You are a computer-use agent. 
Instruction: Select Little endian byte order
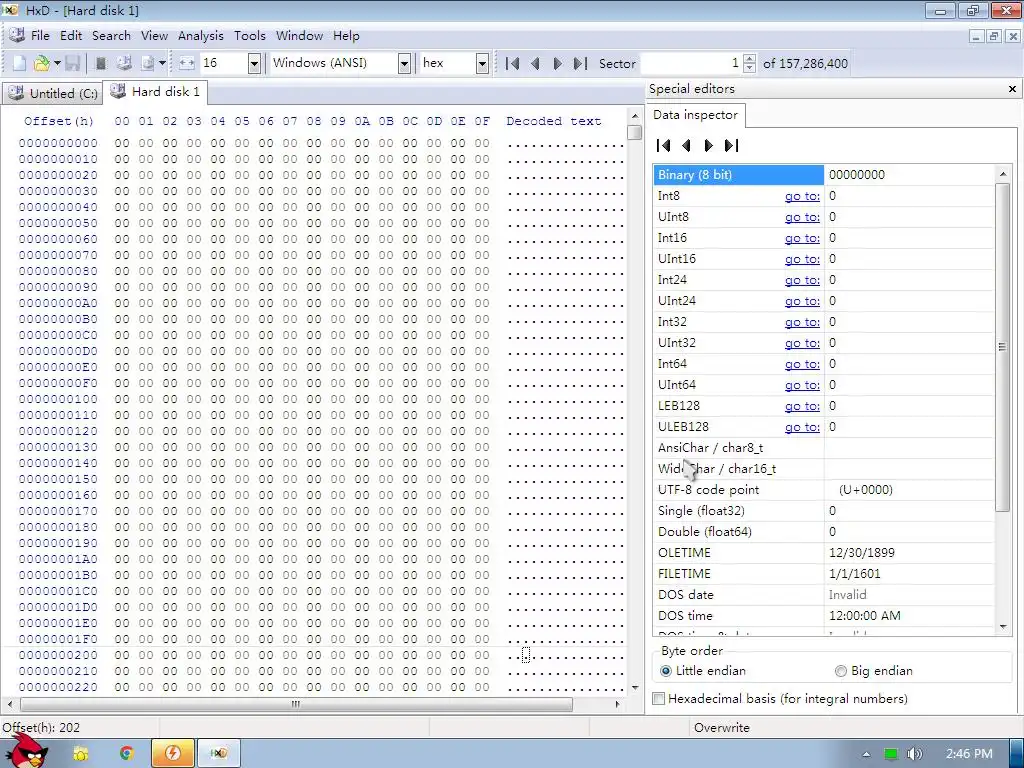(x=703, y=671)
